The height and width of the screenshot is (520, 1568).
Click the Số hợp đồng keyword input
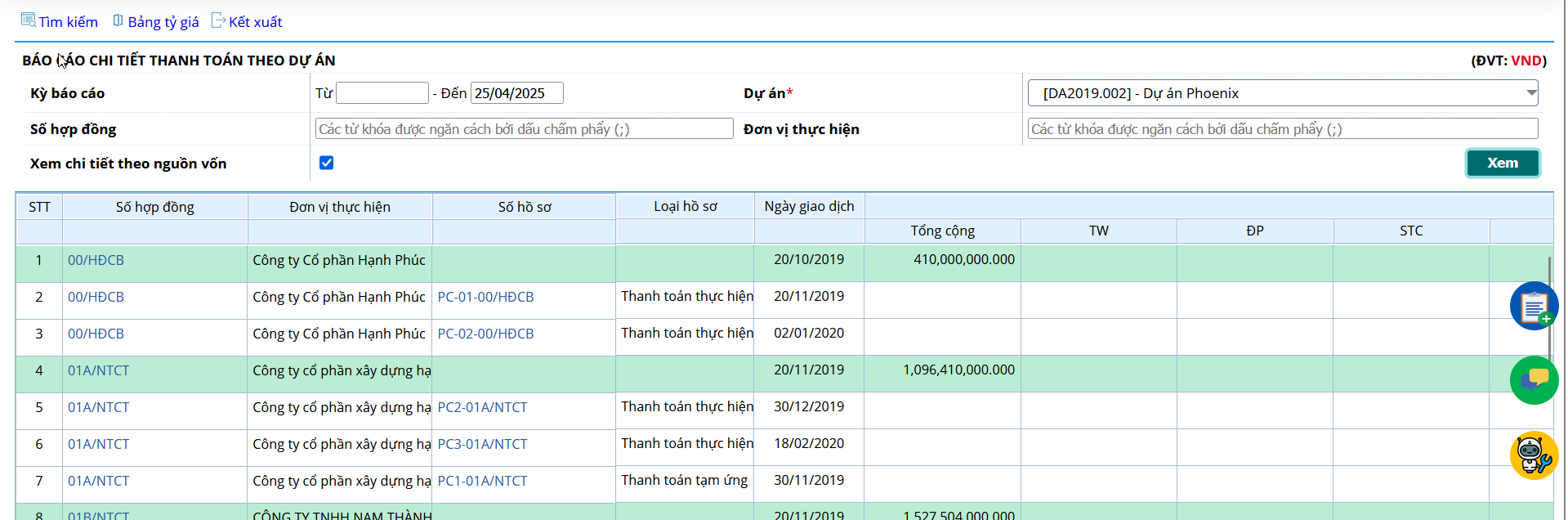point(525,128)
